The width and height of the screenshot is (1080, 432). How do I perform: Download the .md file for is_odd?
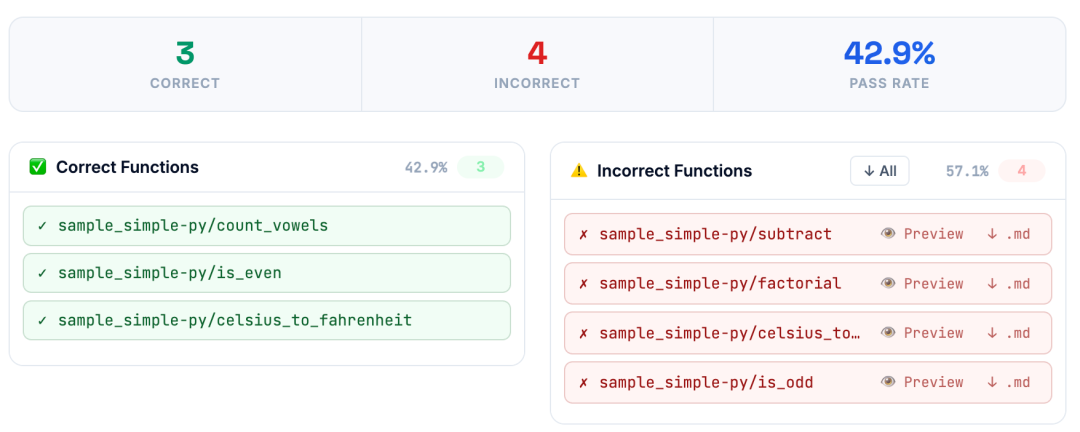point(1008,382)
